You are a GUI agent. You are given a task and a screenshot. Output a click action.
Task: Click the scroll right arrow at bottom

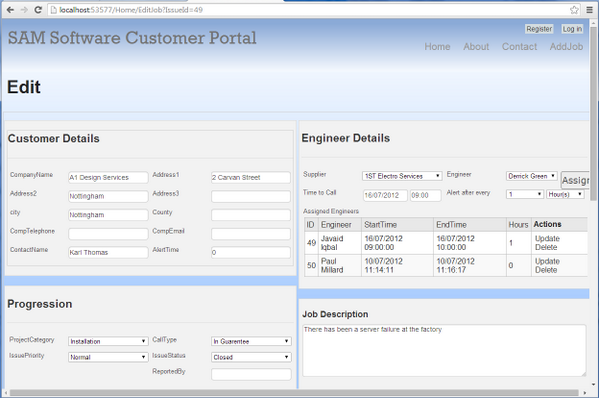[x=585, y=393]
